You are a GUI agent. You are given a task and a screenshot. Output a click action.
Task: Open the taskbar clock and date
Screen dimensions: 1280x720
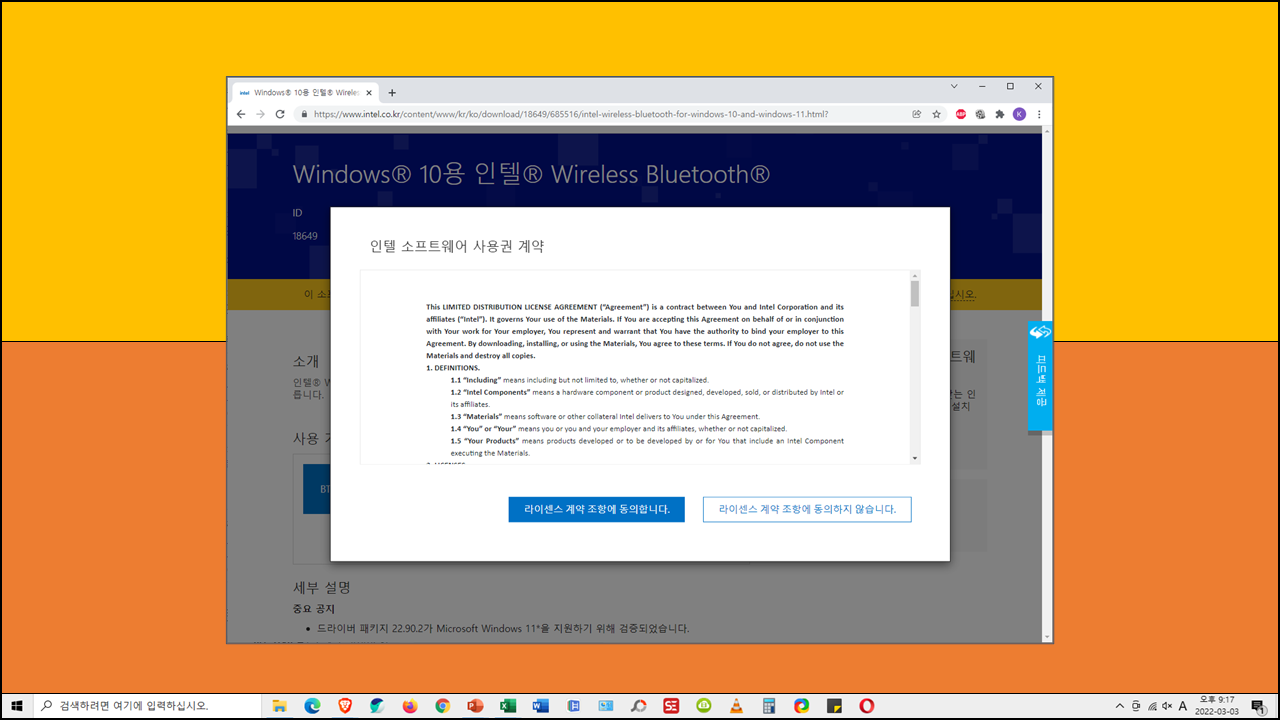click(1218, 706)
